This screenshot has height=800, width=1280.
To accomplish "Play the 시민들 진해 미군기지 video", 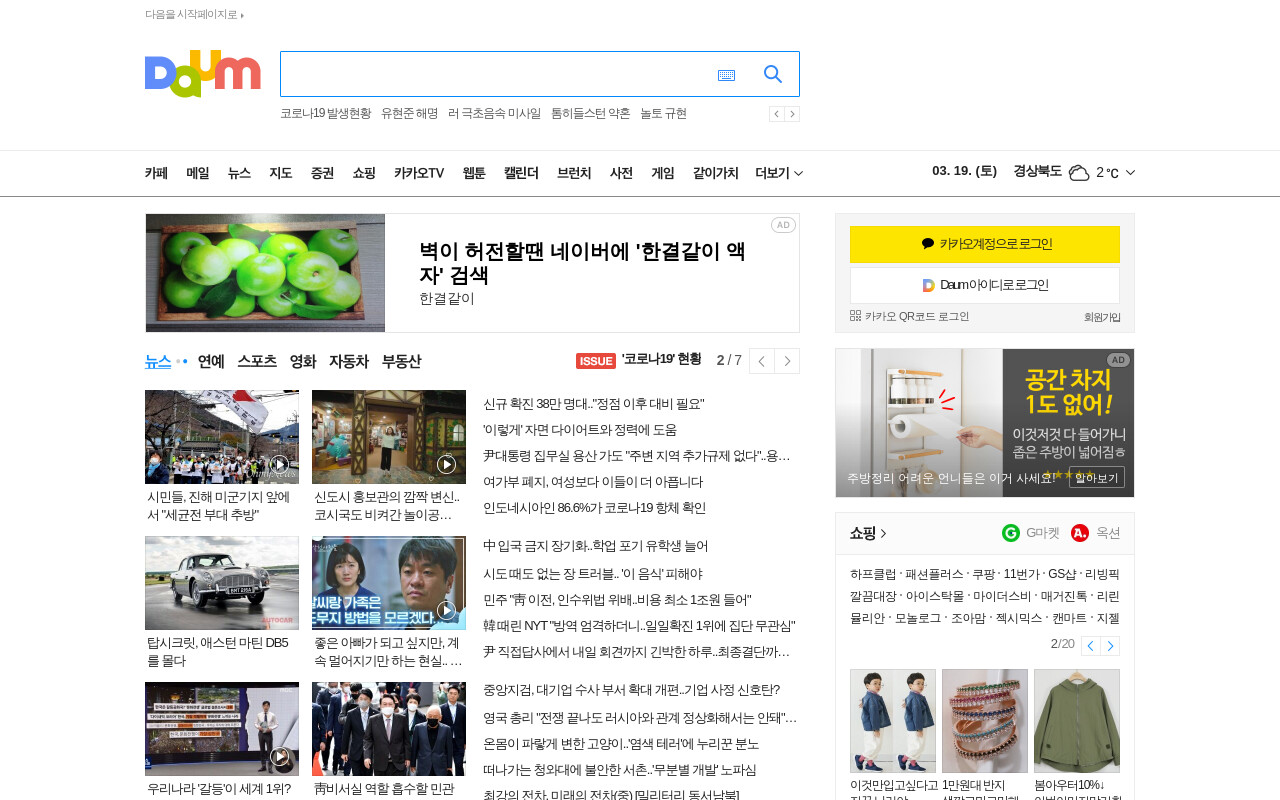I will coord(280,464).
